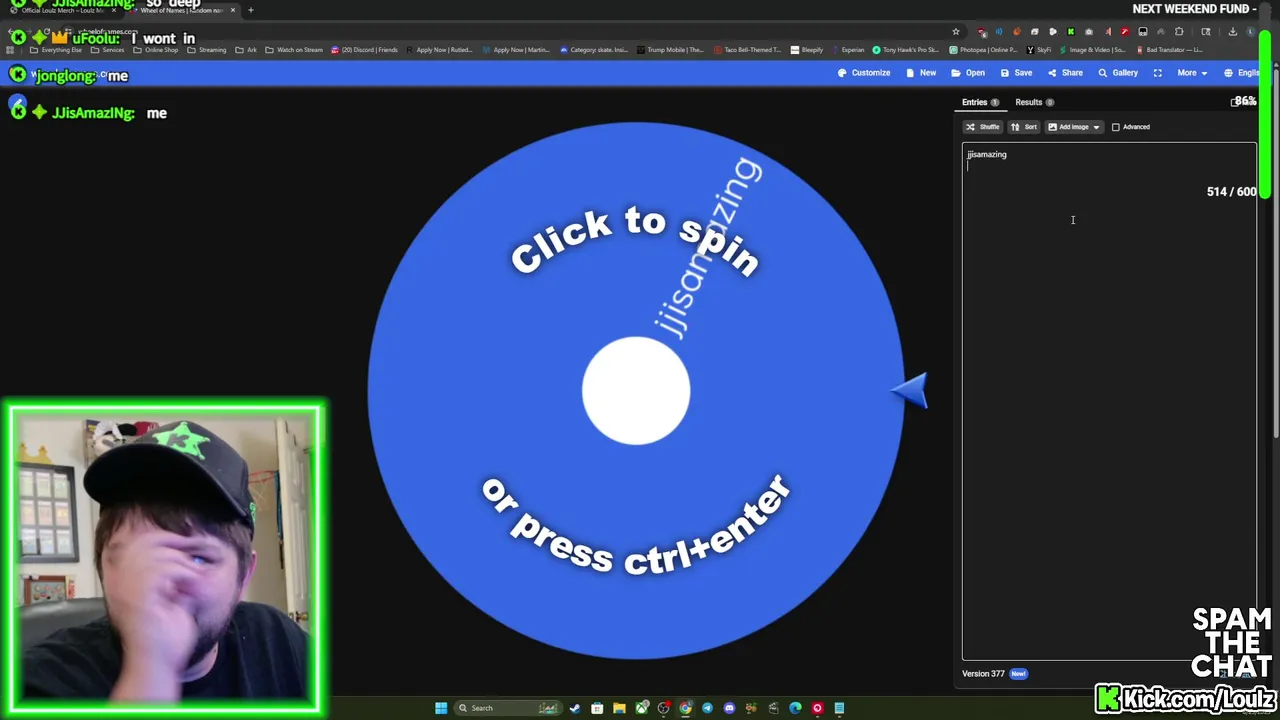Viewport: 1280px width, 720px height.
Task: Click the New badge beside Version 377
Action: (1018, 674)
